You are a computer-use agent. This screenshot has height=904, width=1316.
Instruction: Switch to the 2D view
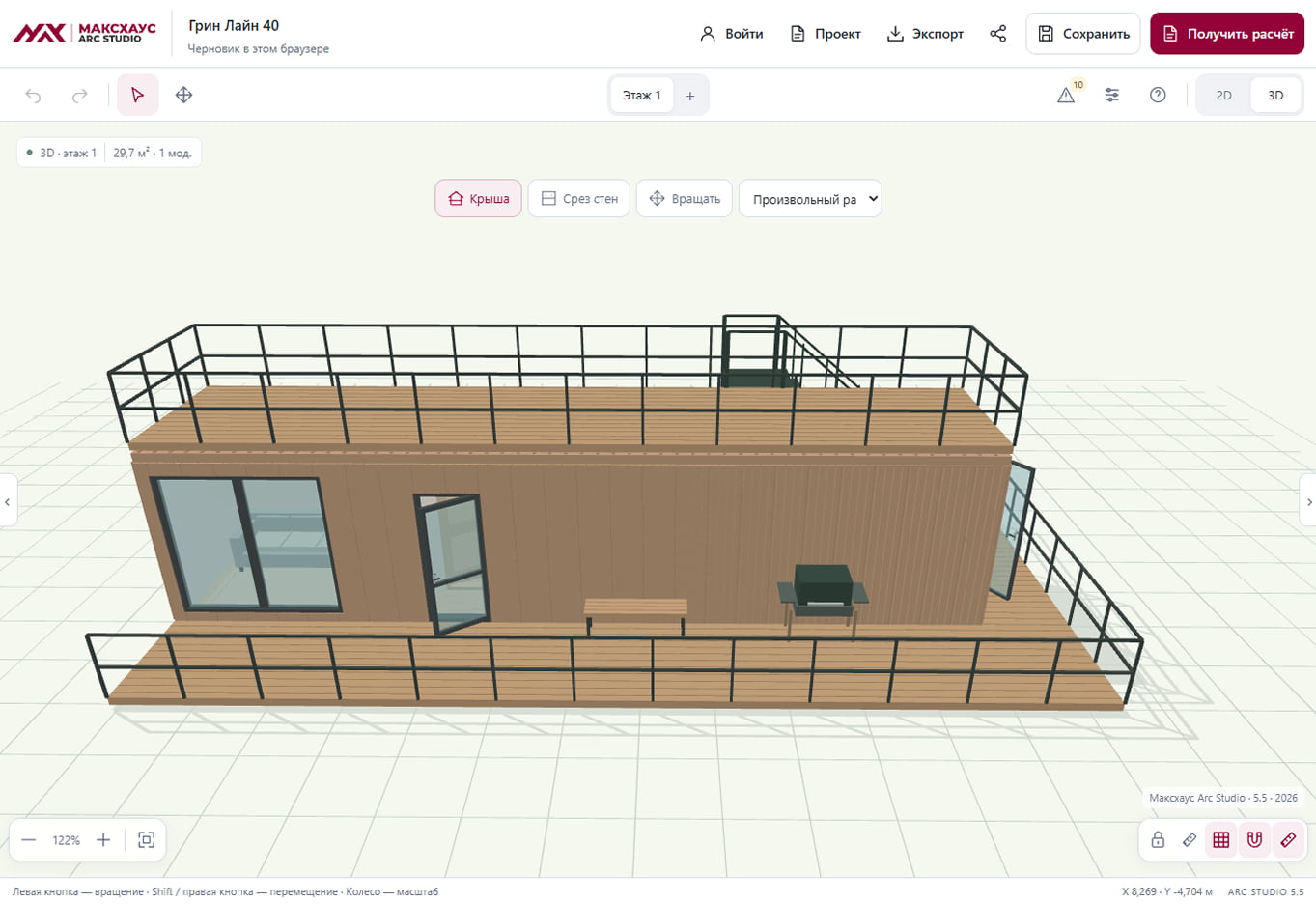click(1223, 95)
